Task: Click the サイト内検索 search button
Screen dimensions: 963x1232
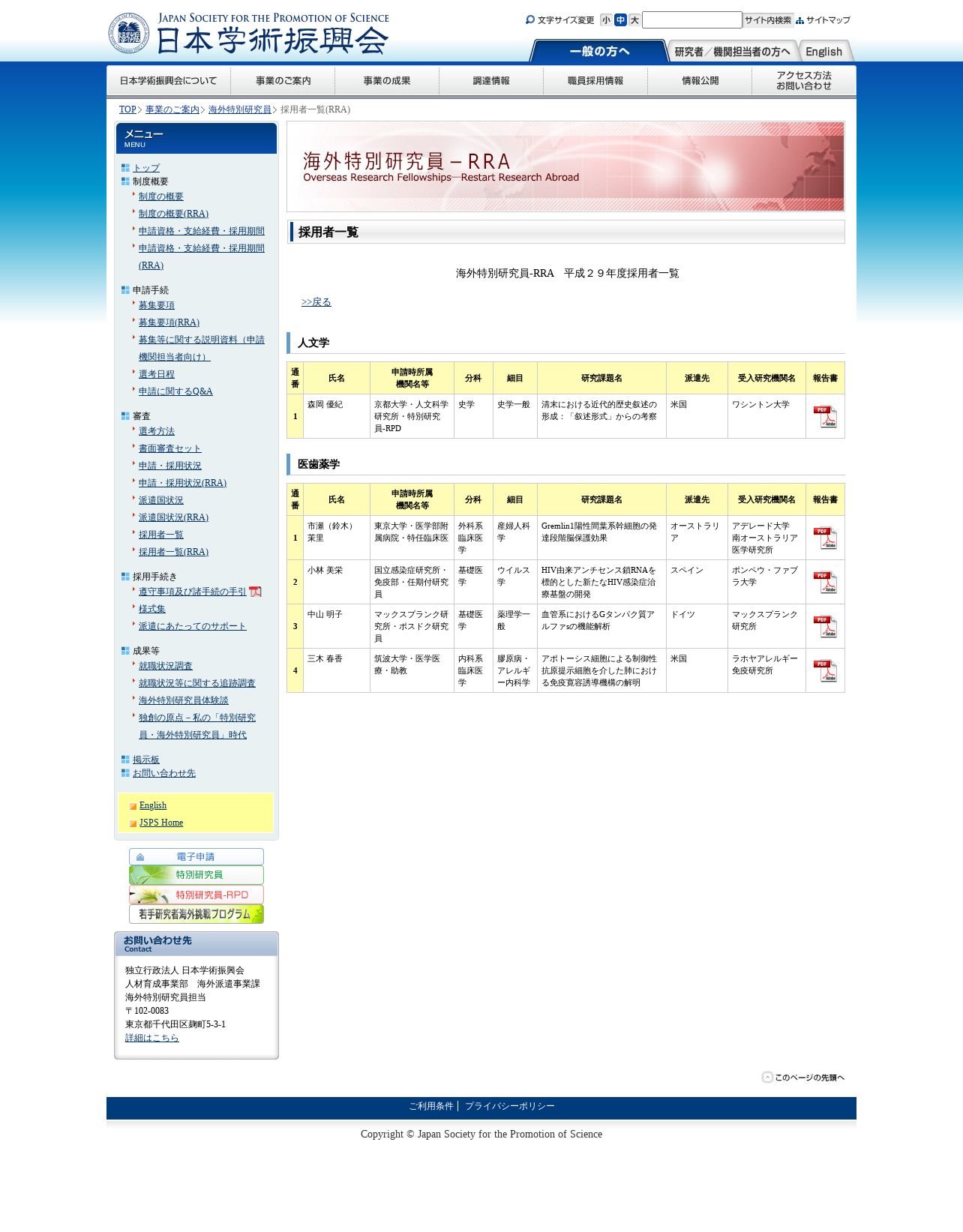Action: click(x=768, y=20)
